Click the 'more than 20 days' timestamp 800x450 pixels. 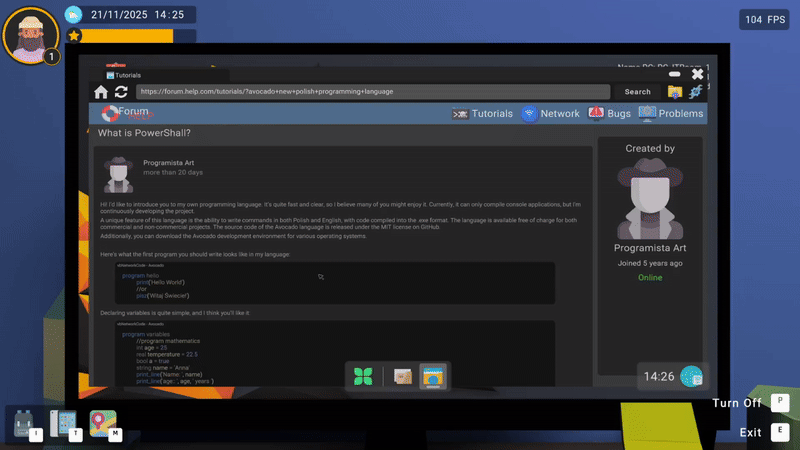click(173, 172)
